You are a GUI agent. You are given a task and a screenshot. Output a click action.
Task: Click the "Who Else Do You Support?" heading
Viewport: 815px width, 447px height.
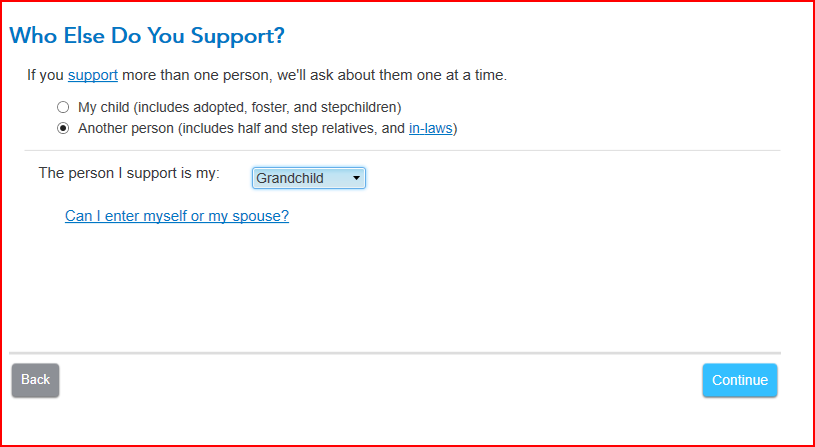147,36
